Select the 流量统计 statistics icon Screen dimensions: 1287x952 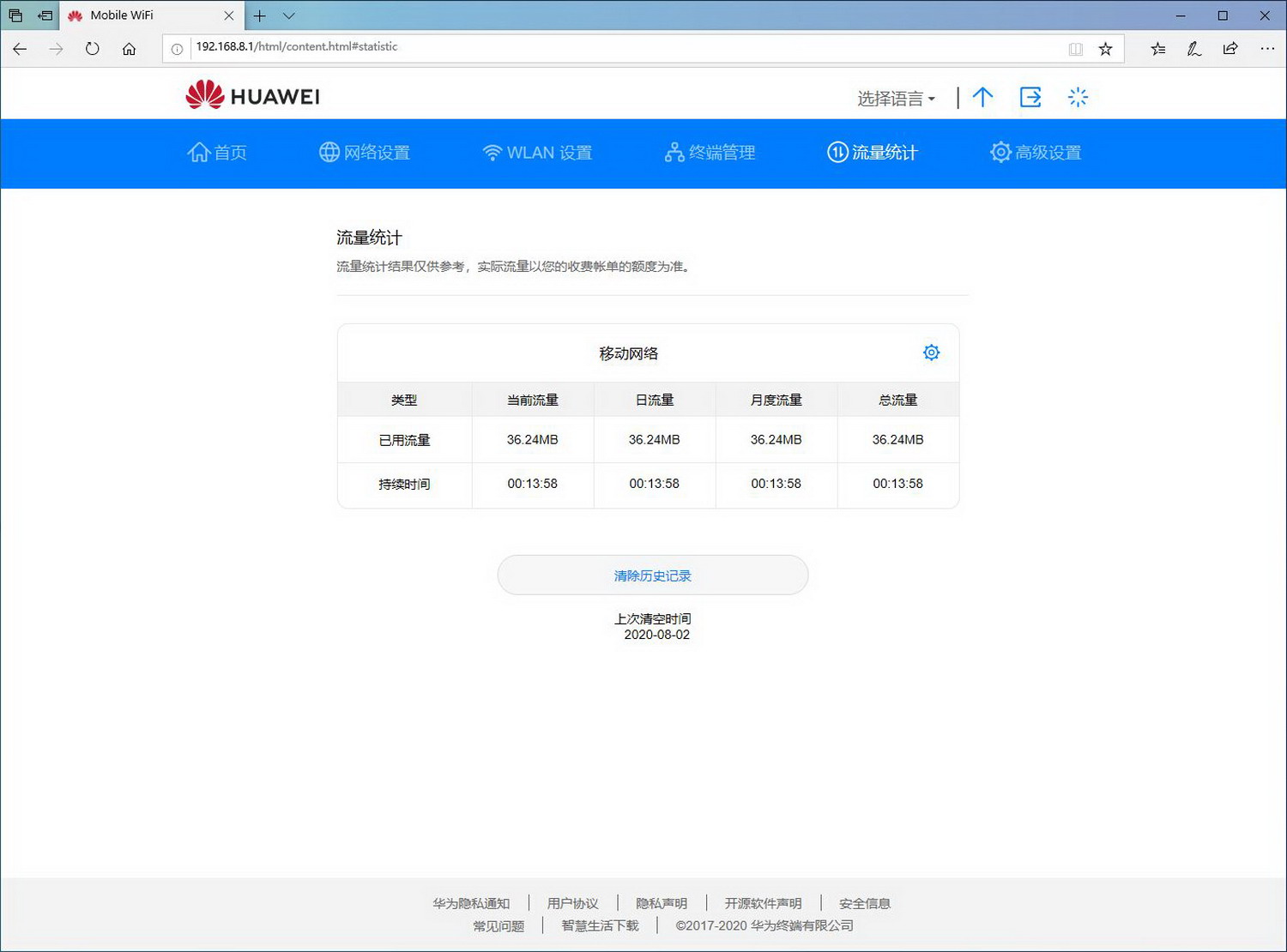point(837,152)
